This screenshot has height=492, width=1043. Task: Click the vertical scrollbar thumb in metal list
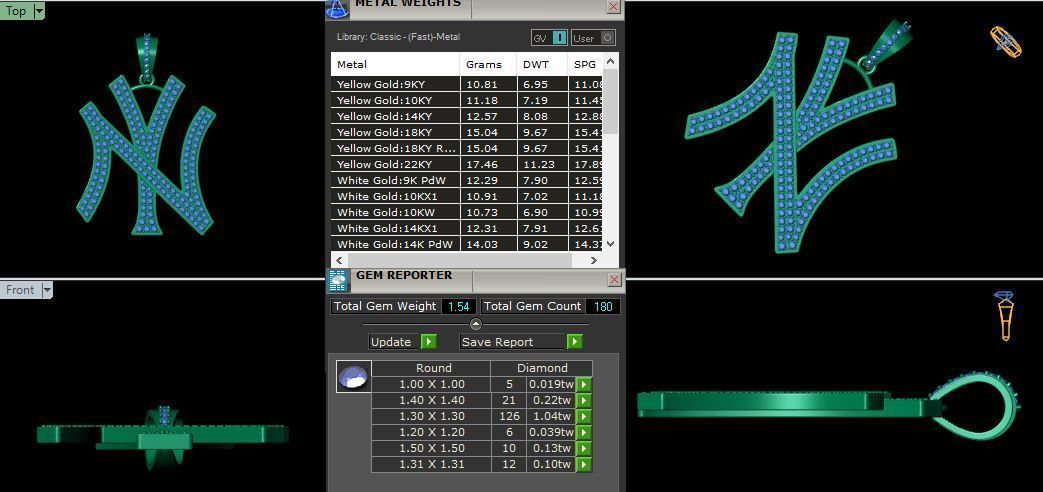[x=611, y=102]
